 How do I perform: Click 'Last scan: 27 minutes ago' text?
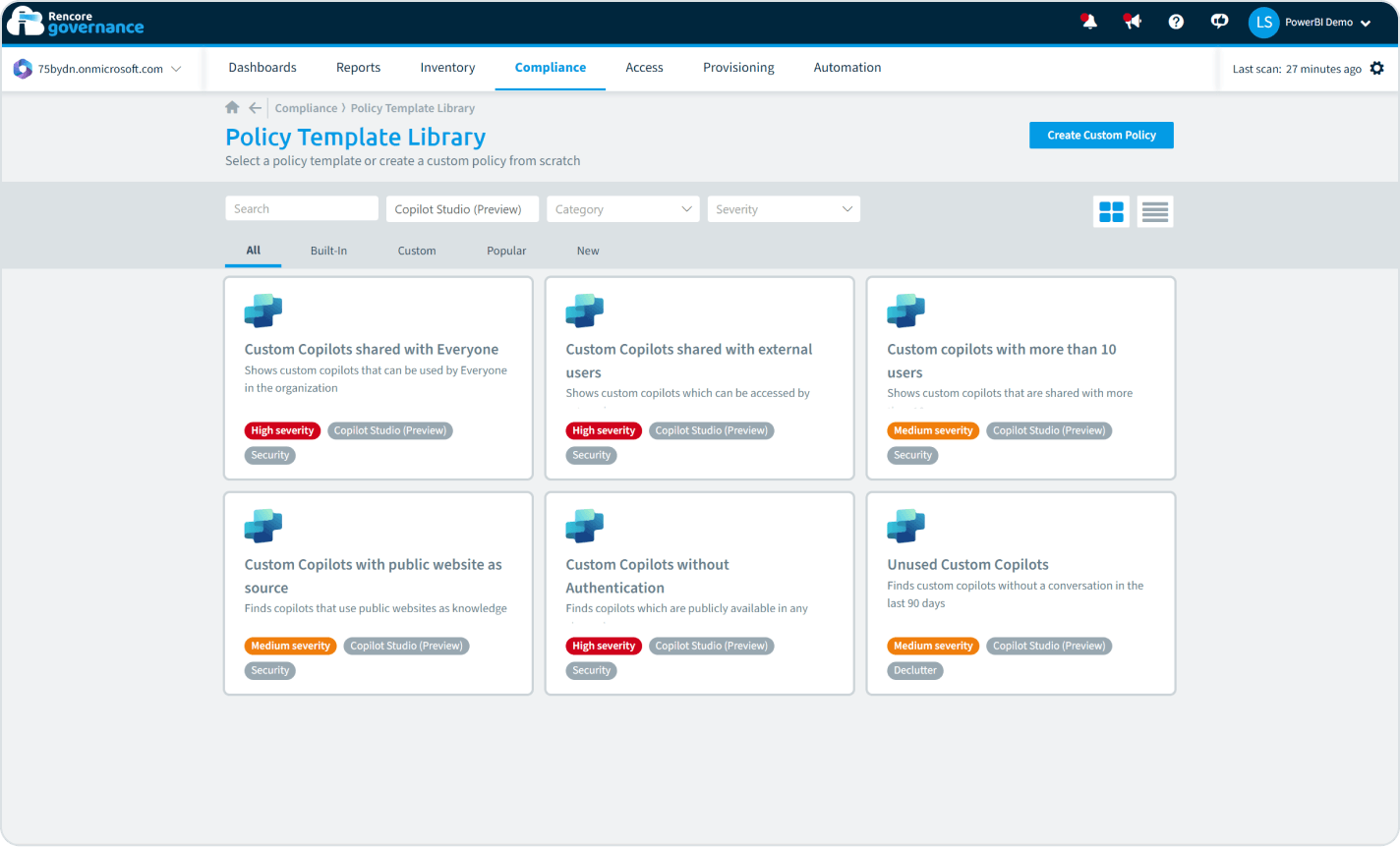(x=1297, y=69)
